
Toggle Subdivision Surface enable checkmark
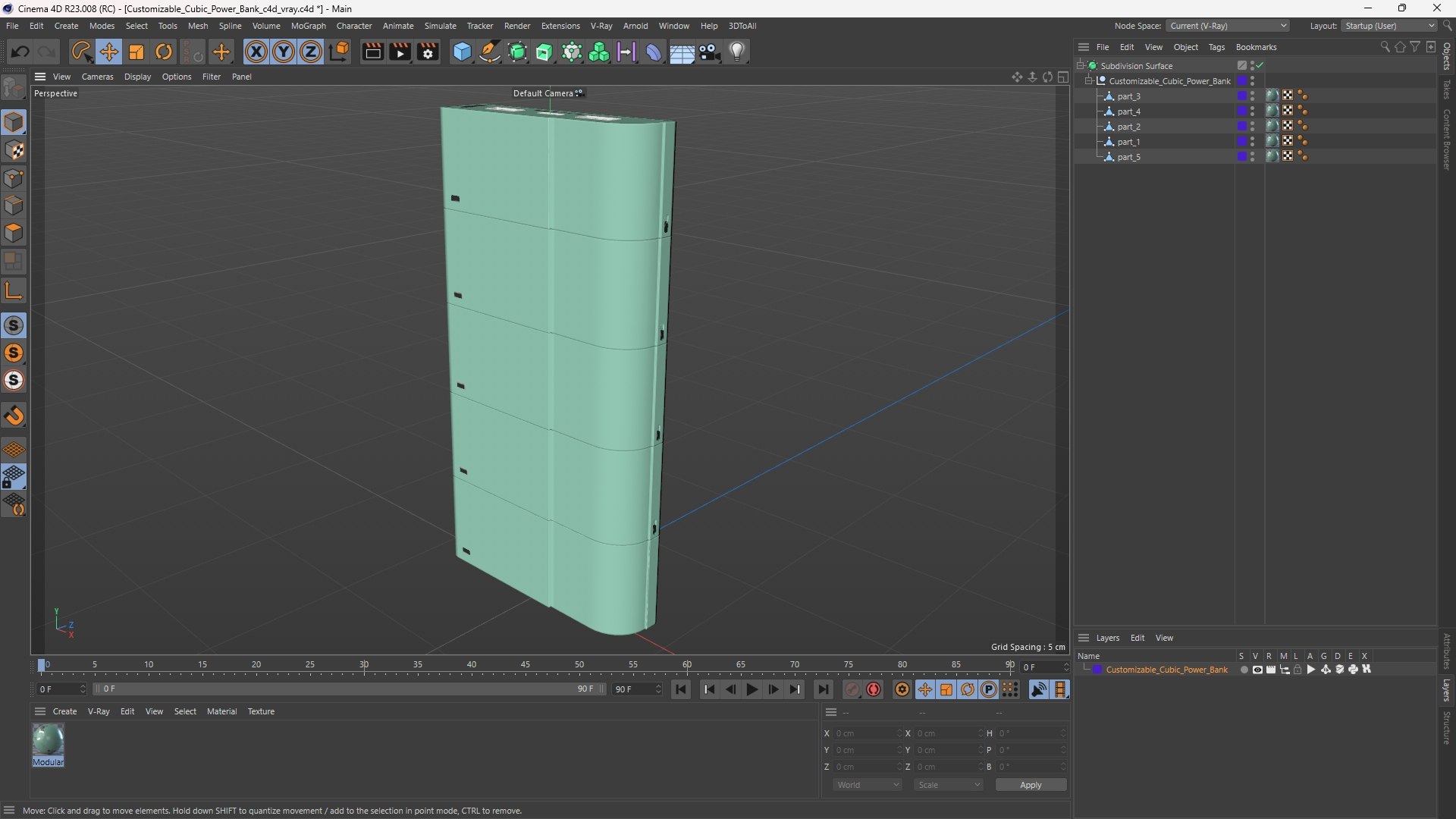click(x=1260, y=65)
